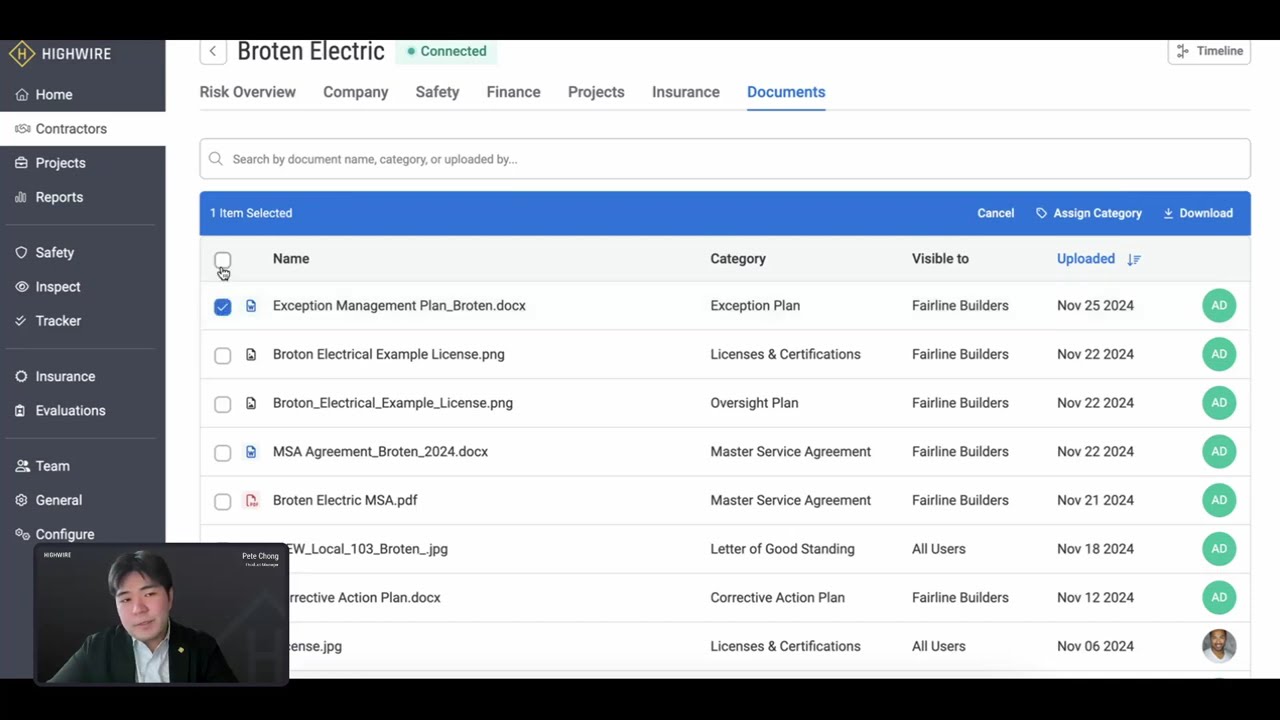This screenshot has width=1280, height=720.
Task: Focus the document search field
Action: click(x=725, y=159)
